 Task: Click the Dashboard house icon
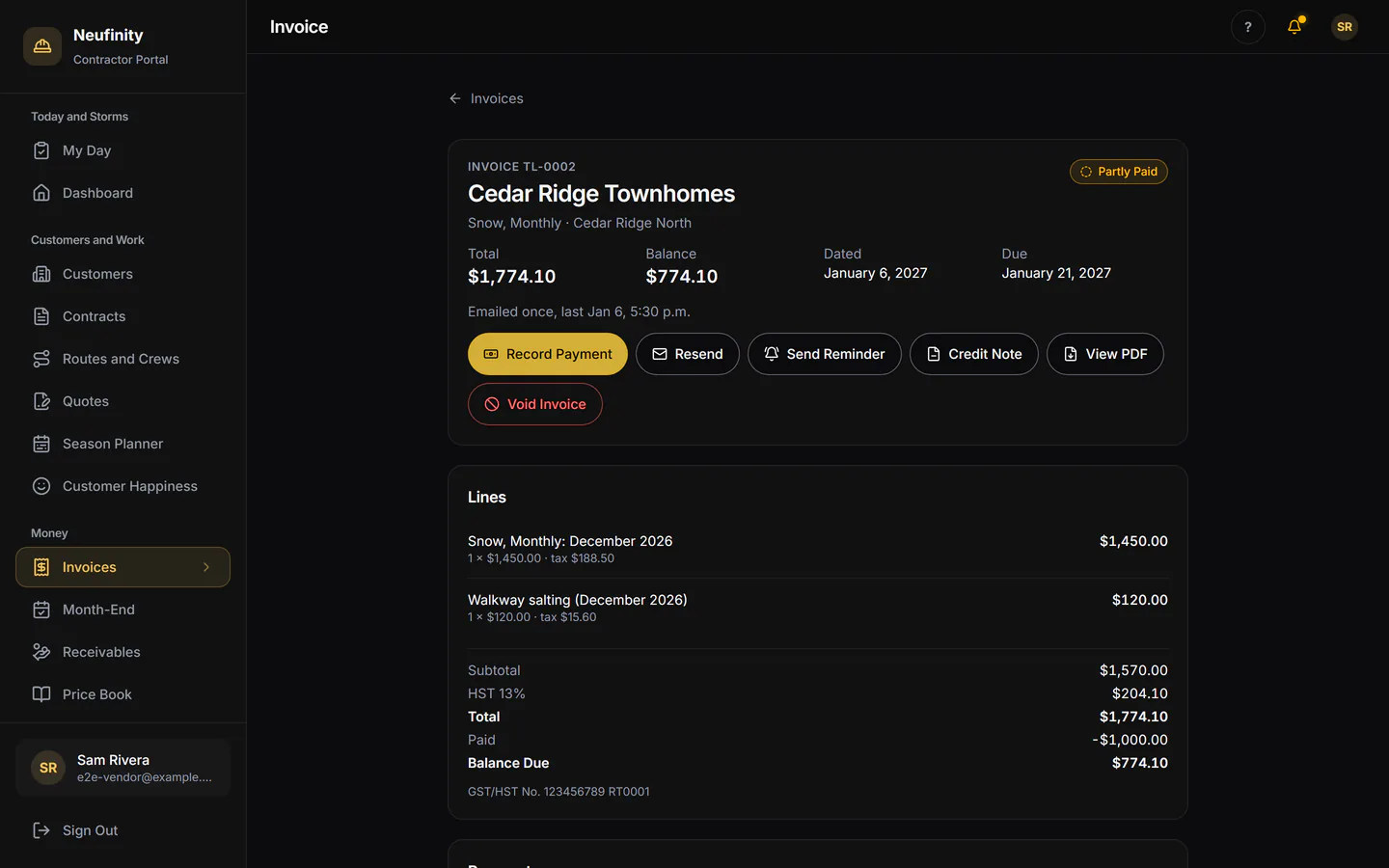point(41,193)
